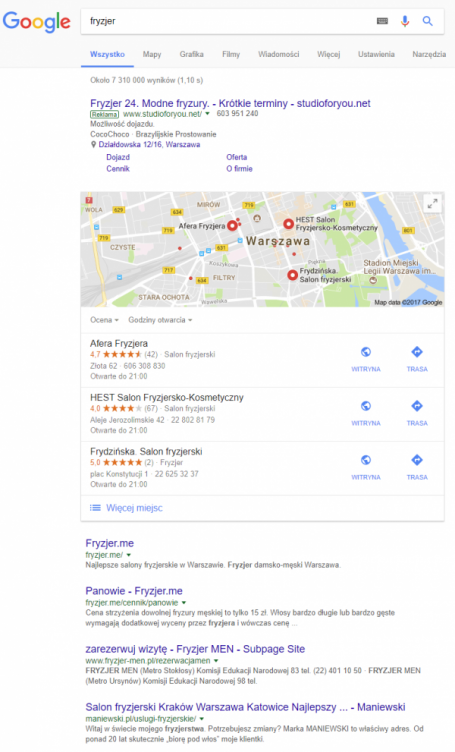Start voice search with microphone icon
Image resolution: width=455 pixels, height=752 pixels.
coord(405,21)
